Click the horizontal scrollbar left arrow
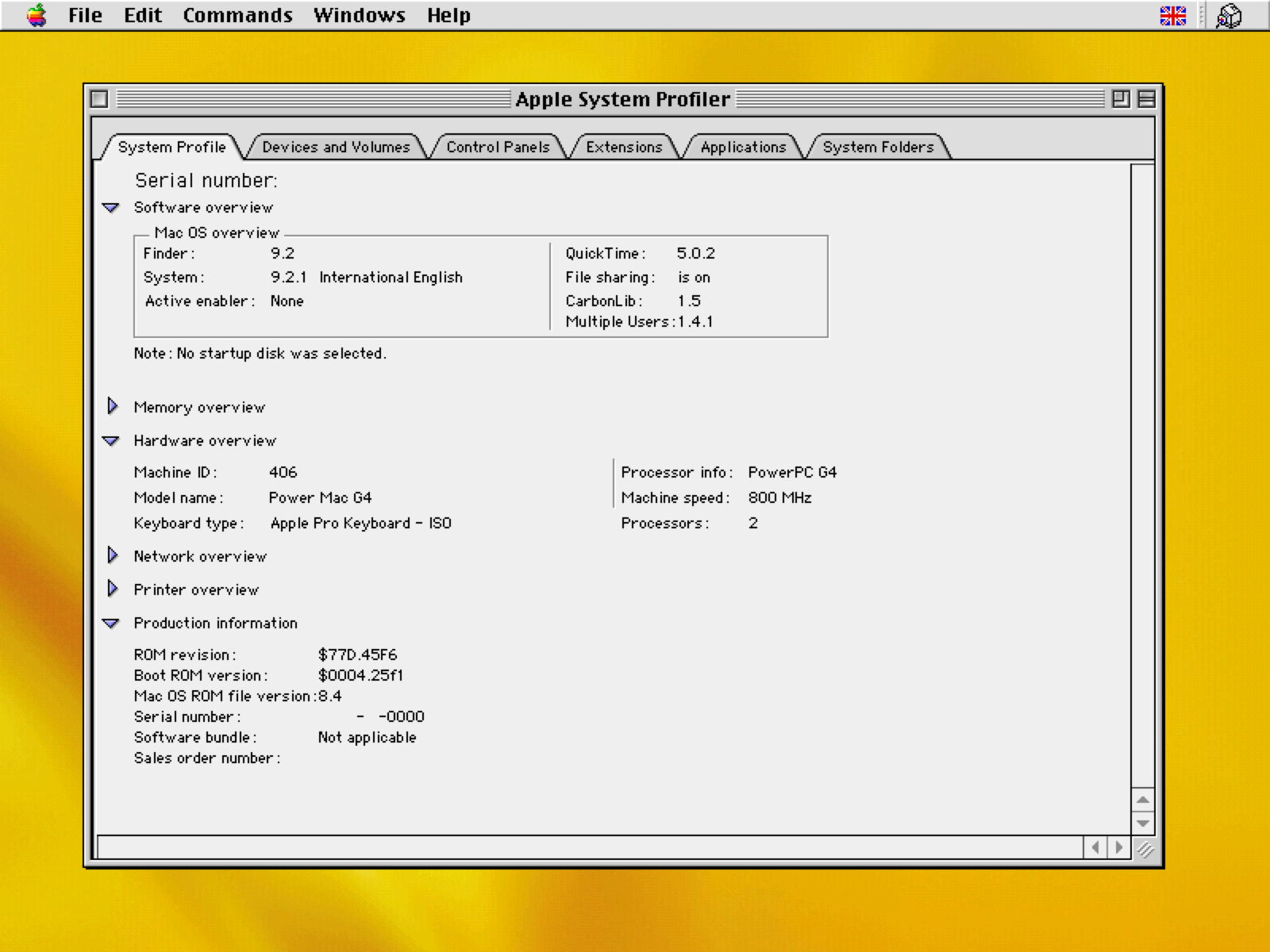Viewport: 1270px width, 952px height. (x=1095, y=846)
